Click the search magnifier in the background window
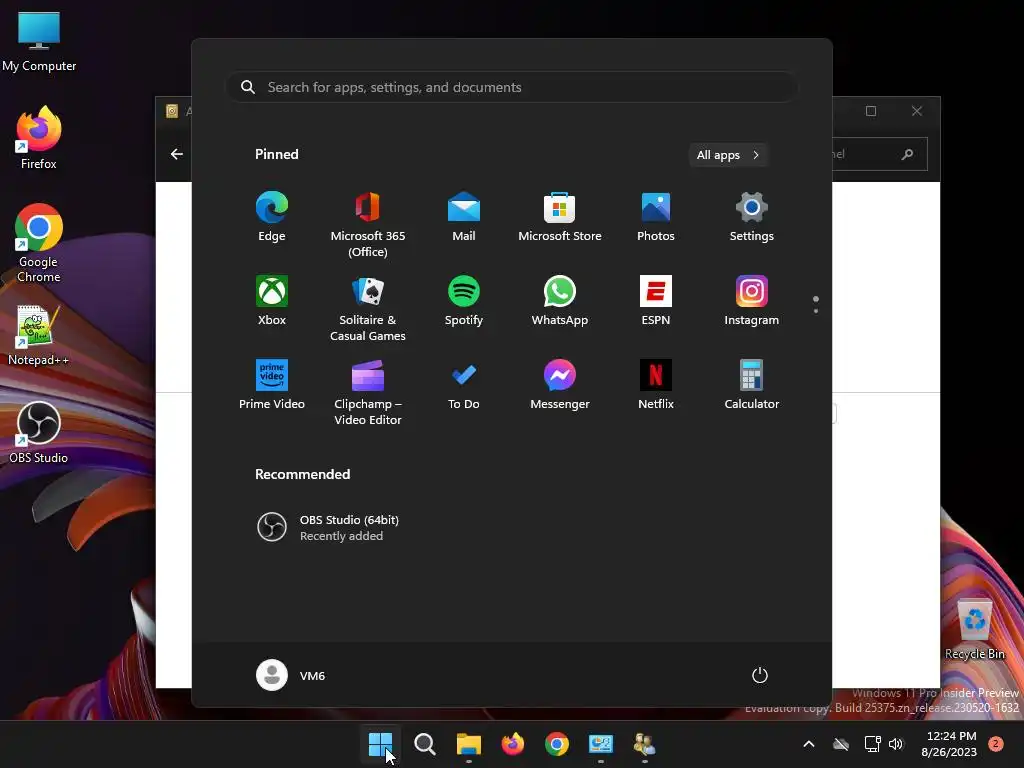This screenshot has width=1024, height=768. pyautogui.click(x=907, y=154)
